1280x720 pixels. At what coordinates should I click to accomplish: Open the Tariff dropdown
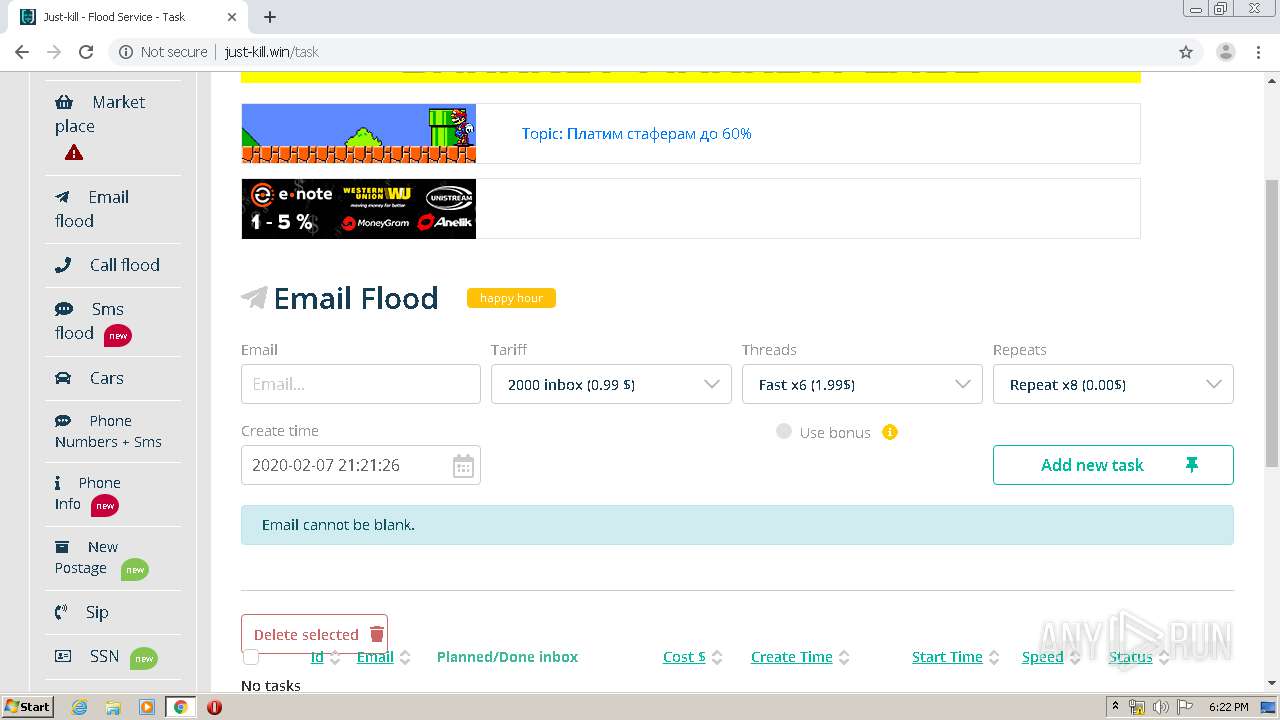pyautogui.click(x=611, y=384)
